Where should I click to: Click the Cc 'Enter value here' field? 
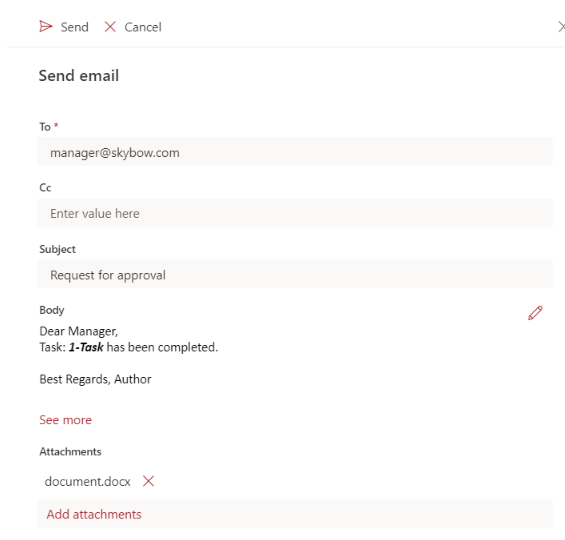pyautogui.click(x=295, y=213)
